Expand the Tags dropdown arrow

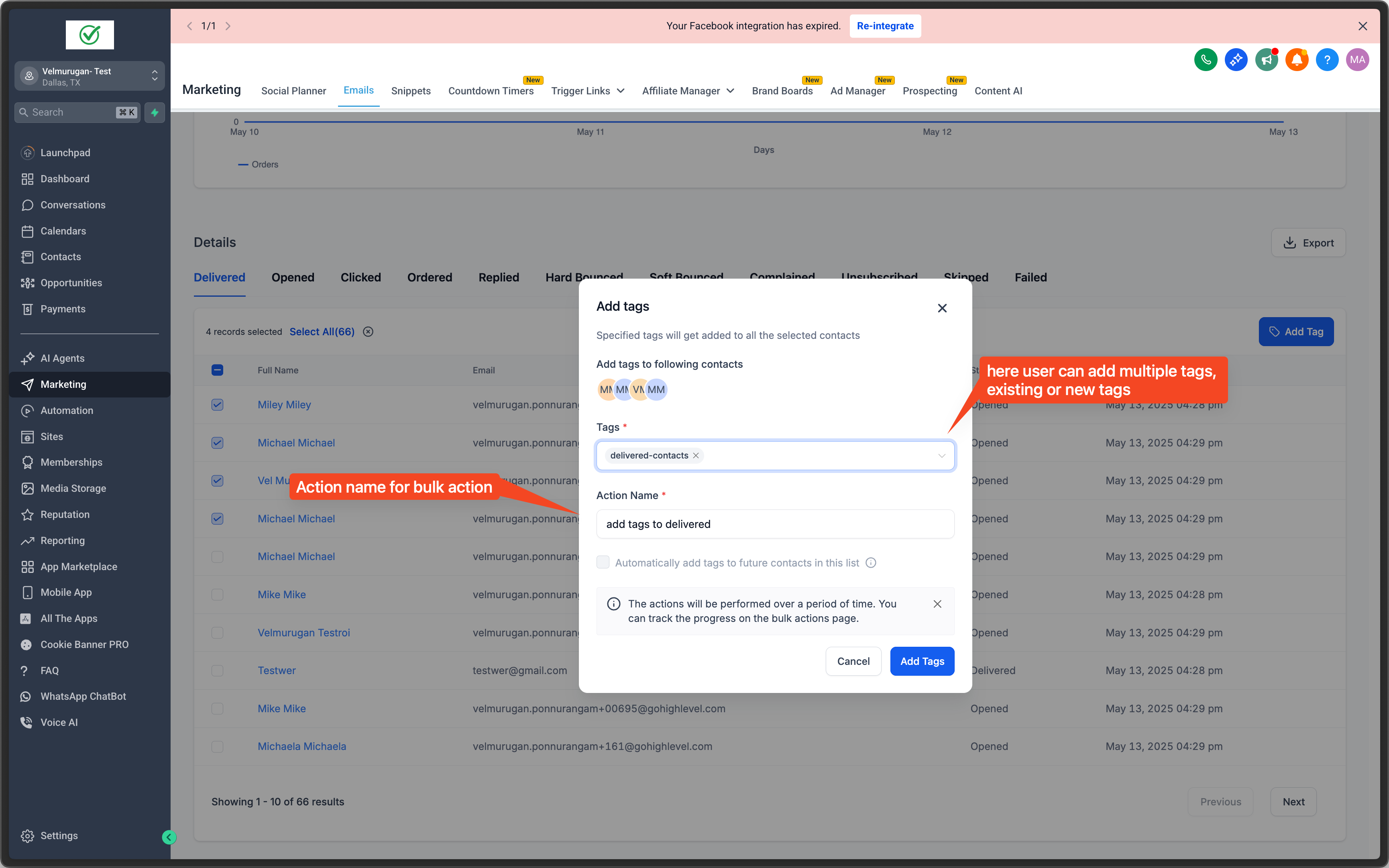click(x=941, y=455)
